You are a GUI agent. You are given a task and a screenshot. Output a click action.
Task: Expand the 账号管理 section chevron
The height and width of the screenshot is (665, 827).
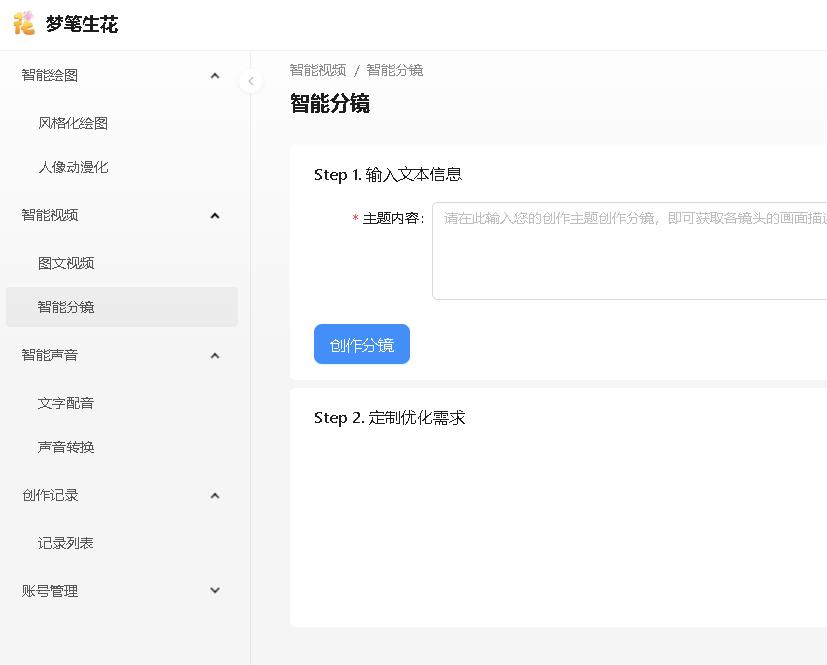tap(214, 591)
